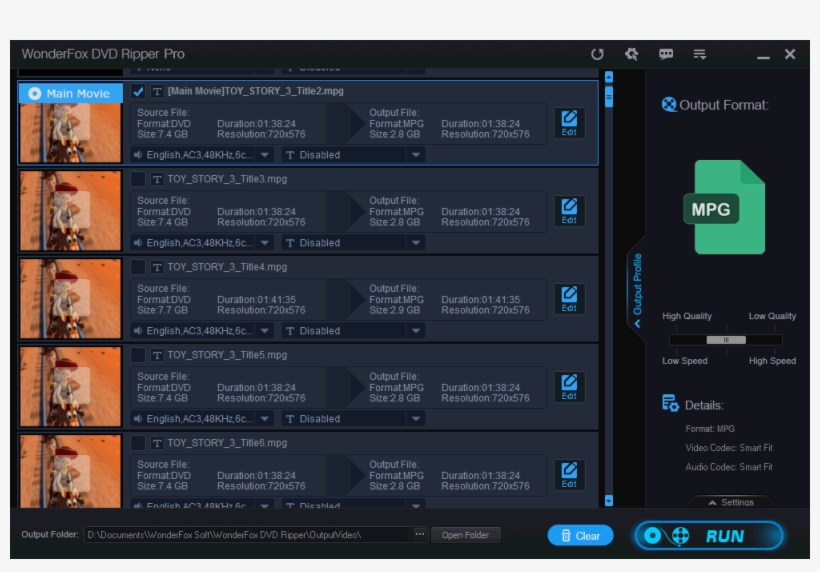Click the Details settings icon
820x572 pixels.
pos(670,403)
